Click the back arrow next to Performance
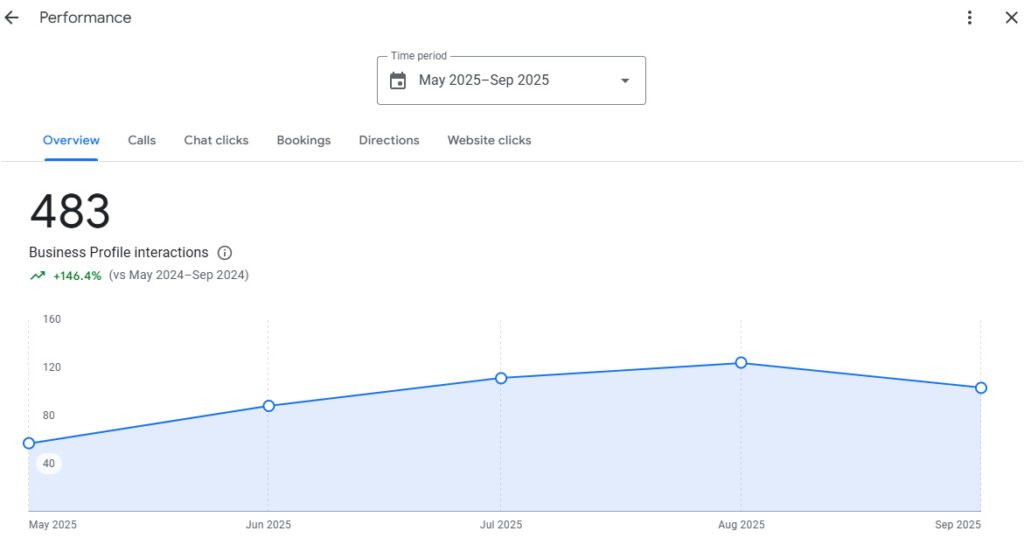Screen dimensions: 1024x538 point(12,18)
